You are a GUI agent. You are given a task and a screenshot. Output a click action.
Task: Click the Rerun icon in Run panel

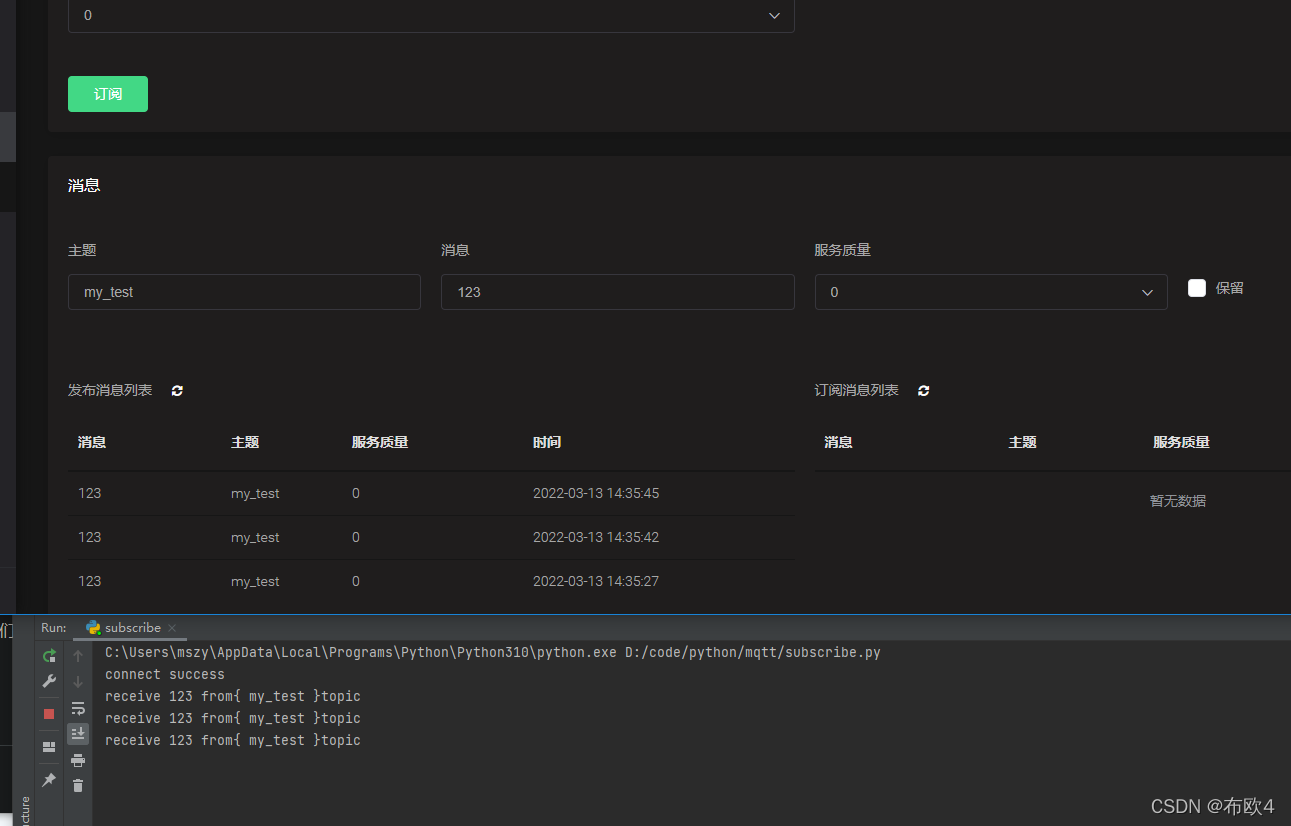pyautogui.click(x=49, y=656)
